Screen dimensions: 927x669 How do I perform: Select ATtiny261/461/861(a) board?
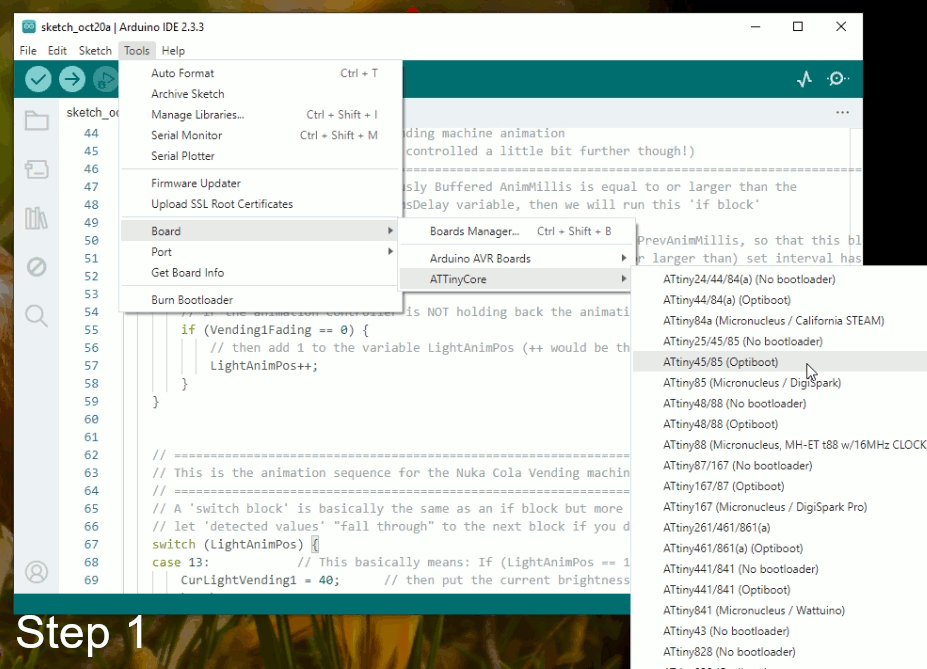click(780, 527)
